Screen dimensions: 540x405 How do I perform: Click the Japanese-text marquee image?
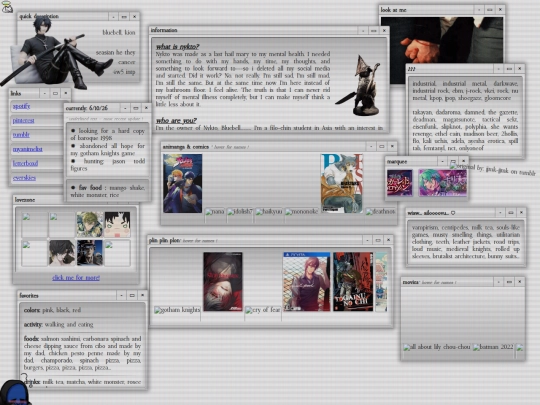coord(399,183)
